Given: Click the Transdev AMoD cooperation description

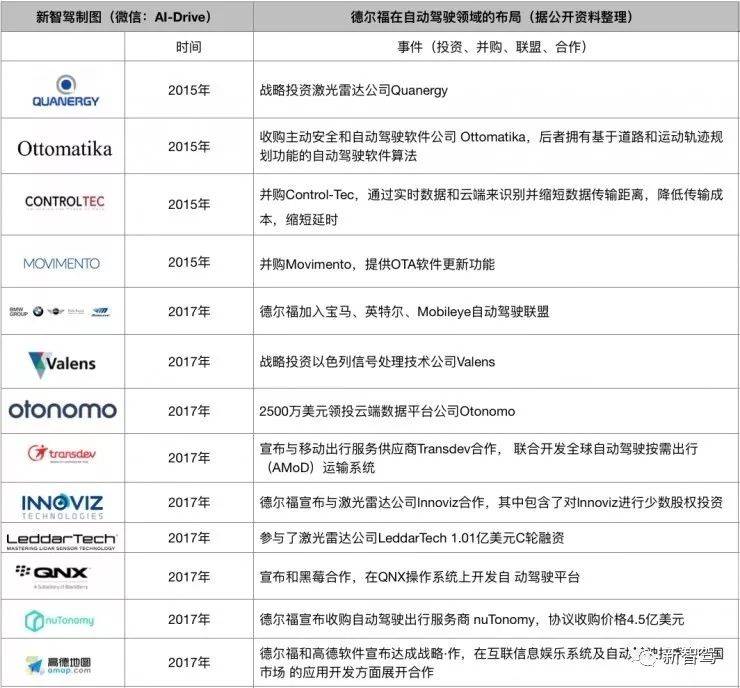Looking at the screenshot, I should [x=479, y=458].
